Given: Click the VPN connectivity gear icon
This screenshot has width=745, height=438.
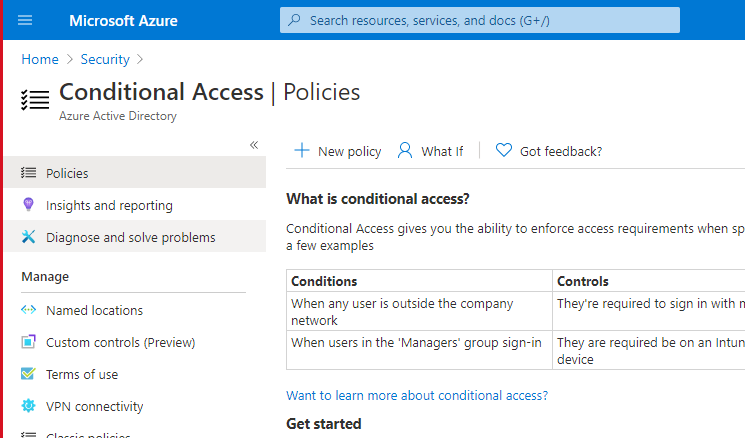Looking at the screenshot, I should tap(28, 406).
